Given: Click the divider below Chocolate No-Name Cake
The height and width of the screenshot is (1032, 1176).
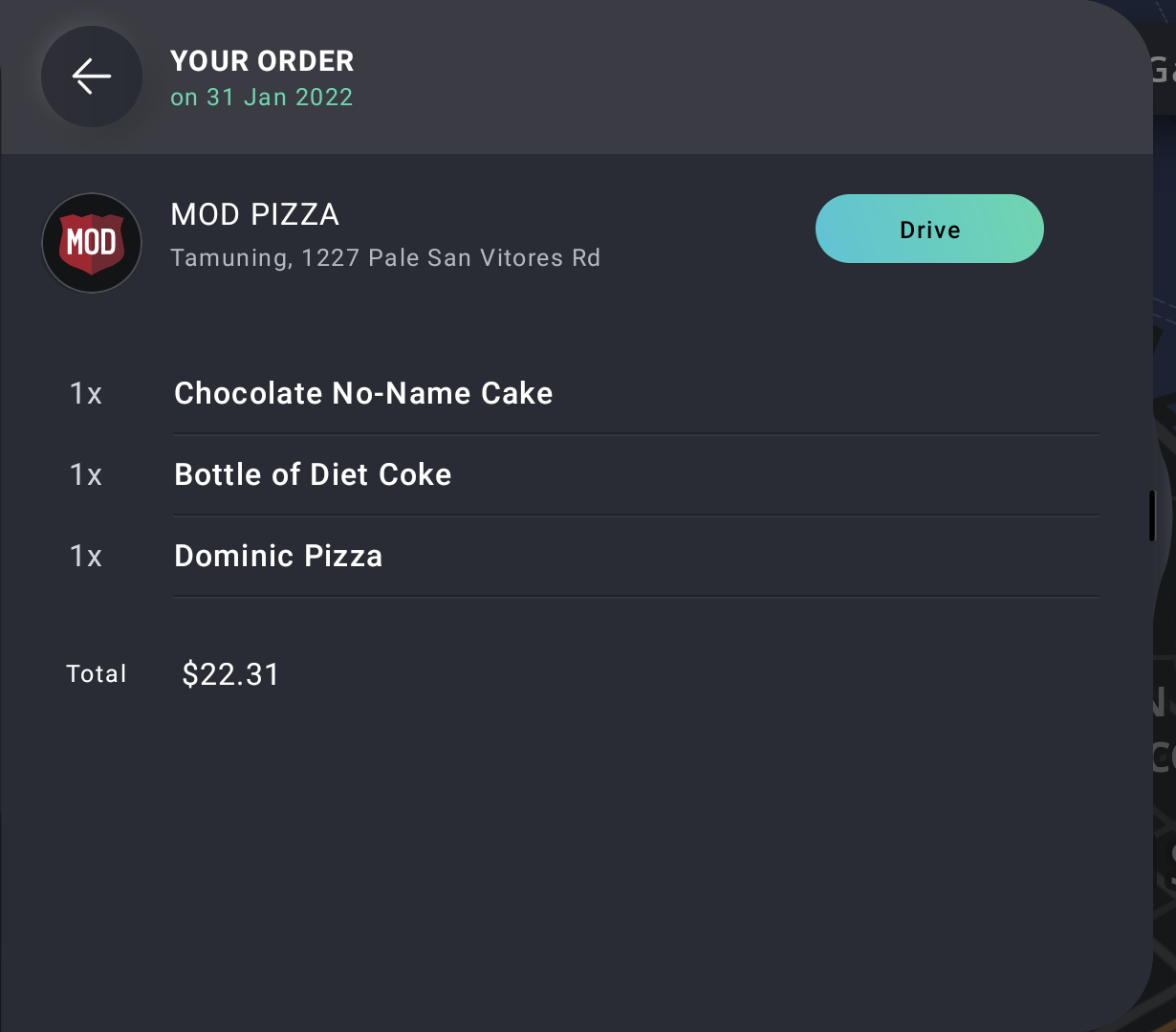Looking at the screenshot, I should [636, 434].
